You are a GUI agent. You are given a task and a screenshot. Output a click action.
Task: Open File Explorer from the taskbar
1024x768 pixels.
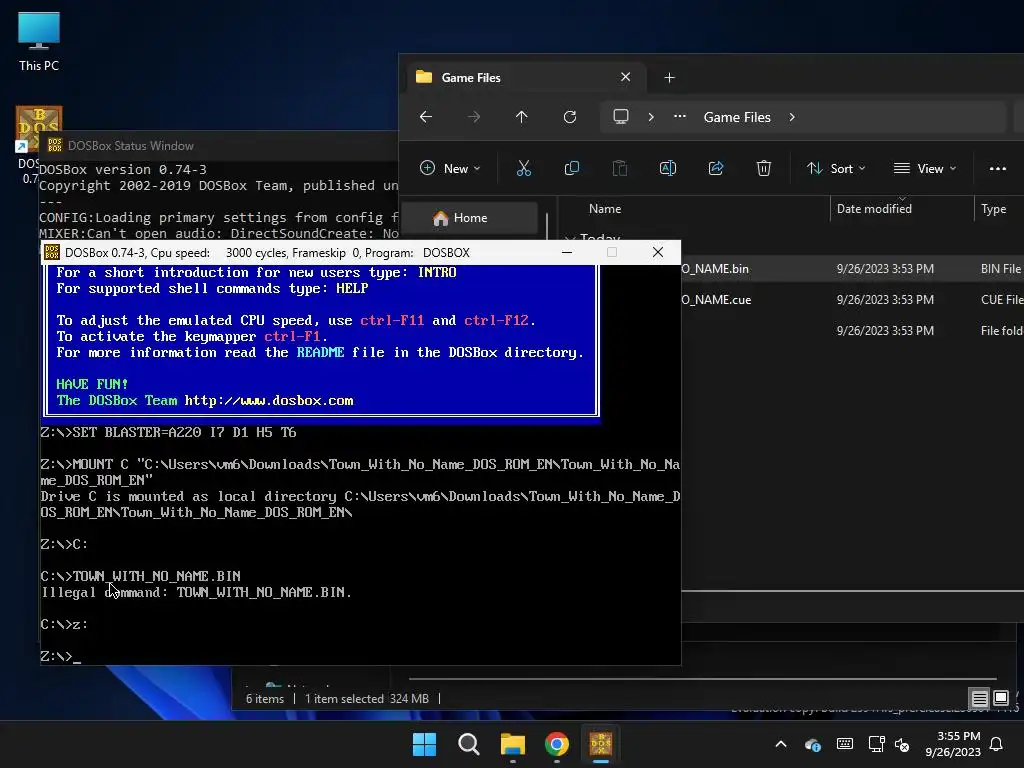coord(513,744)
